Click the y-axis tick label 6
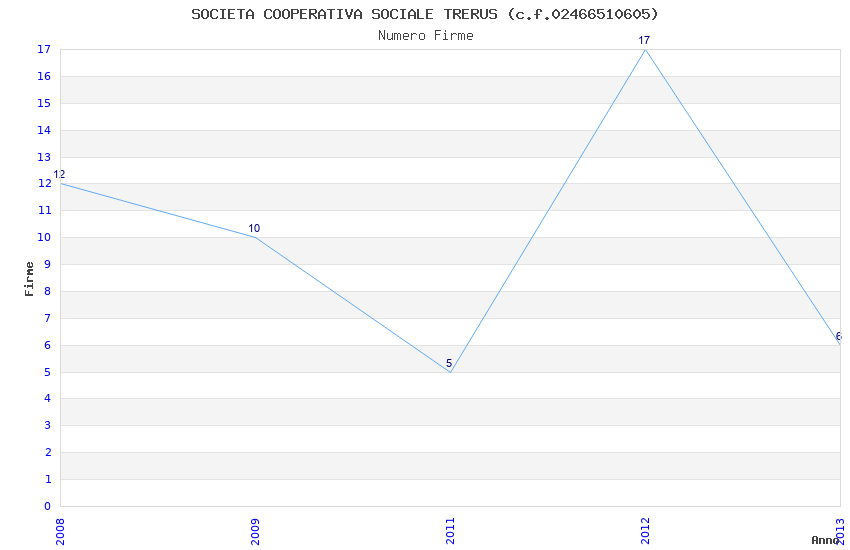Screen dimensions: 850x550 (48, 345)
